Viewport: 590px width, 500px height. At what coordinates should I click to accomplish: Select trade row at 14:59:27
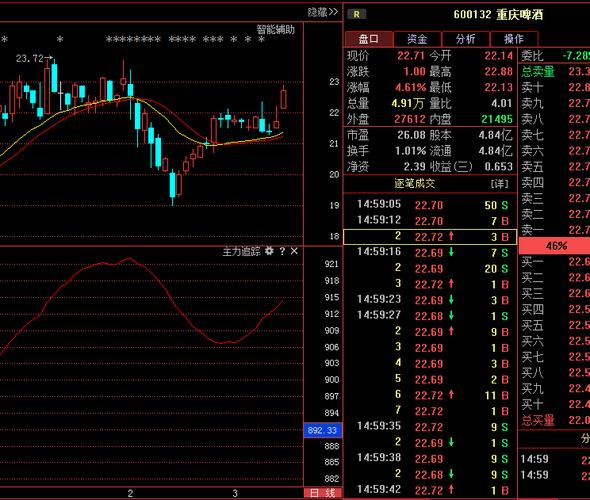[430, 316]
